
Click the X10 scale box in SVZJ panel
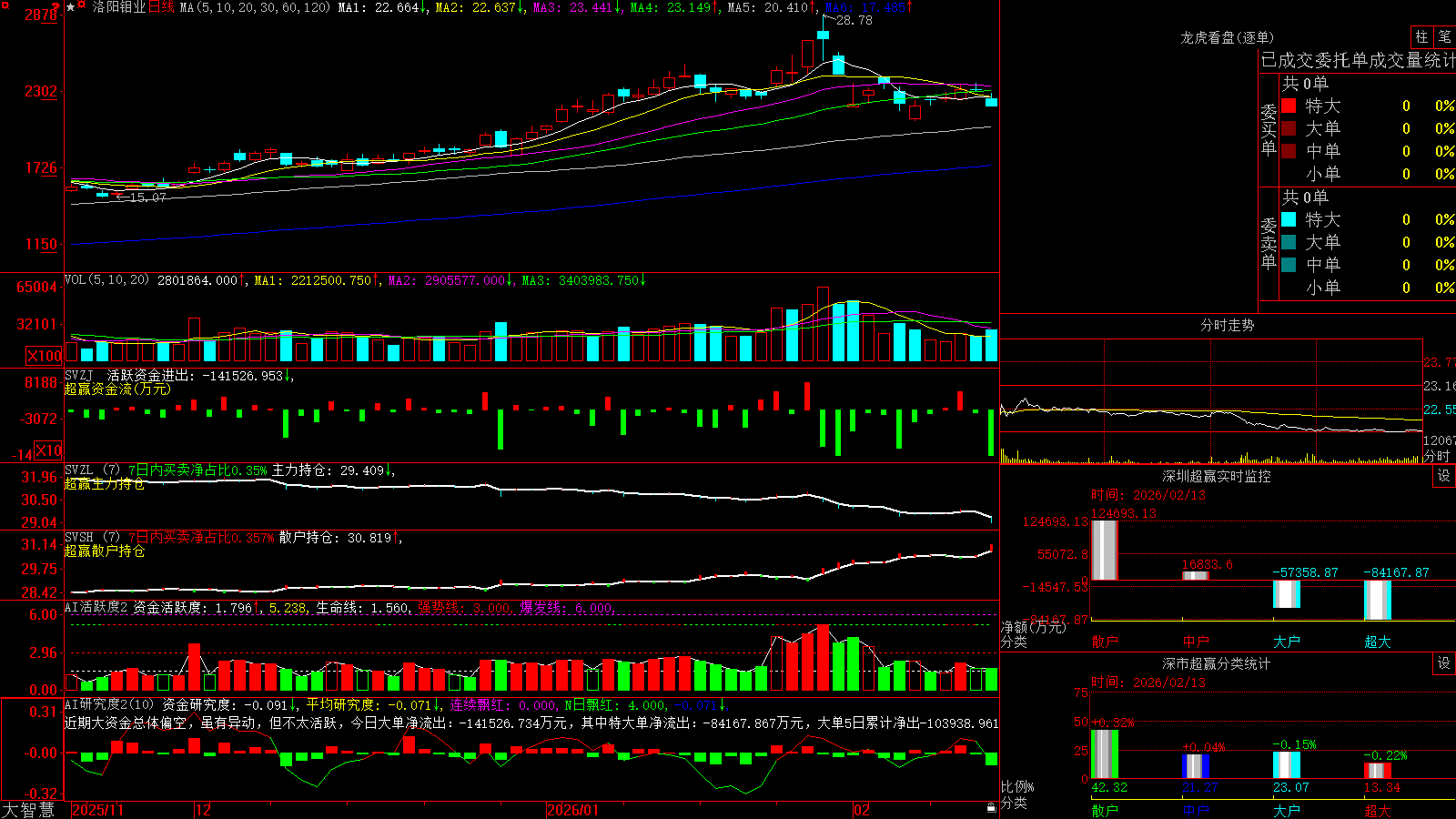48,450
